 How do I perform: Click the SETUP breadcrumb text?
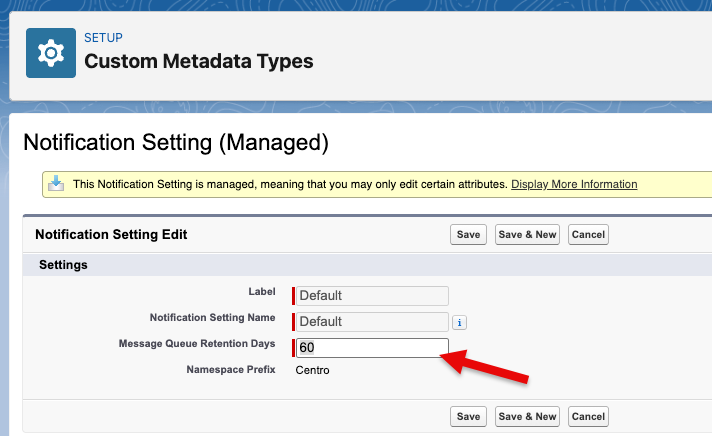pos(103,38)
